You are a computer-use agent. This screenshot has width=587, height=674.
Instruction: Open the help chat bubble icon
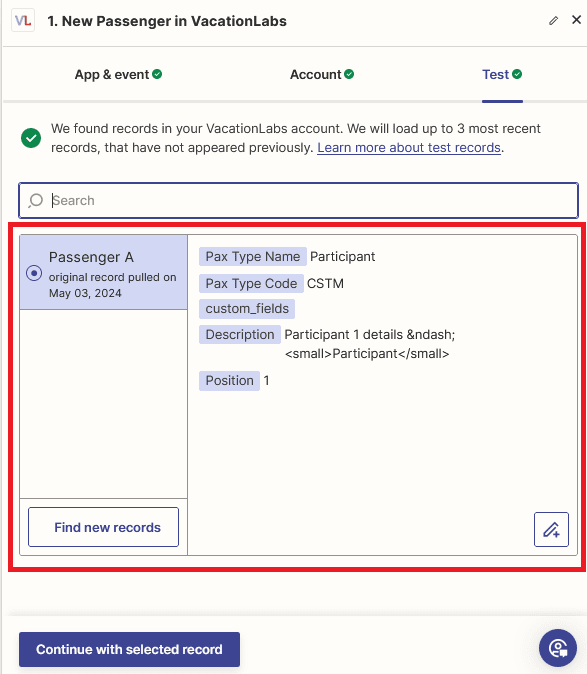(x=558, y=648)
